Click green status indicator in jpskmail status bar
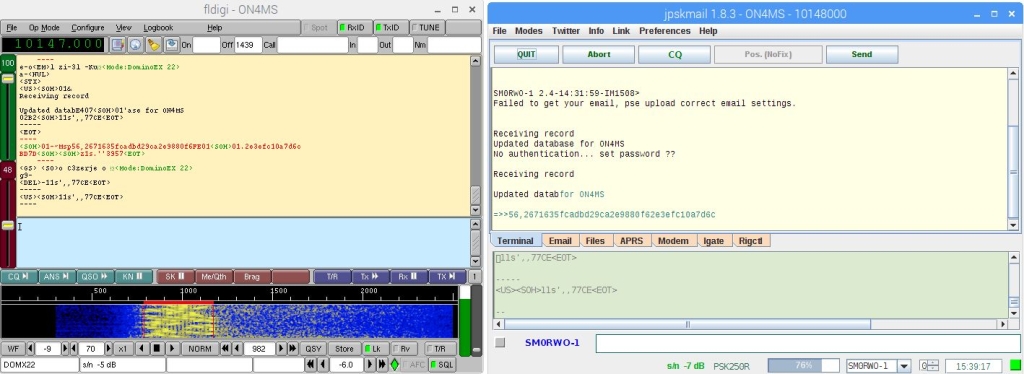The width and height of the screenshot is (1024, 374). [x=1016, y=366]
